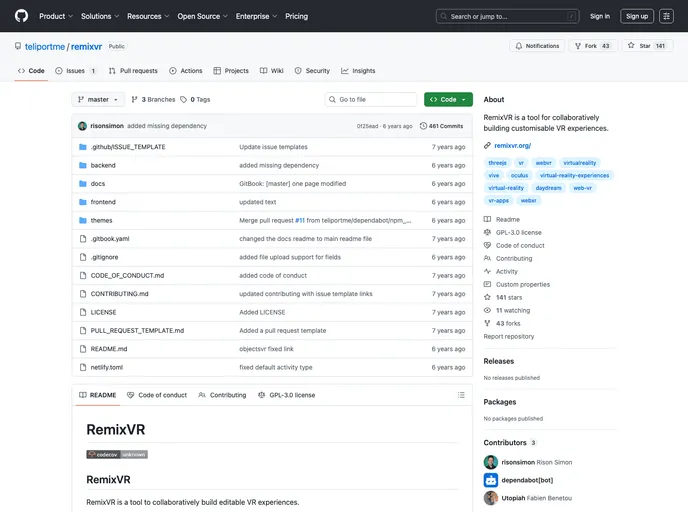Screen dimensions: 688x512
Task: Open the README outline list icon
Action: (x=460, y=395)
